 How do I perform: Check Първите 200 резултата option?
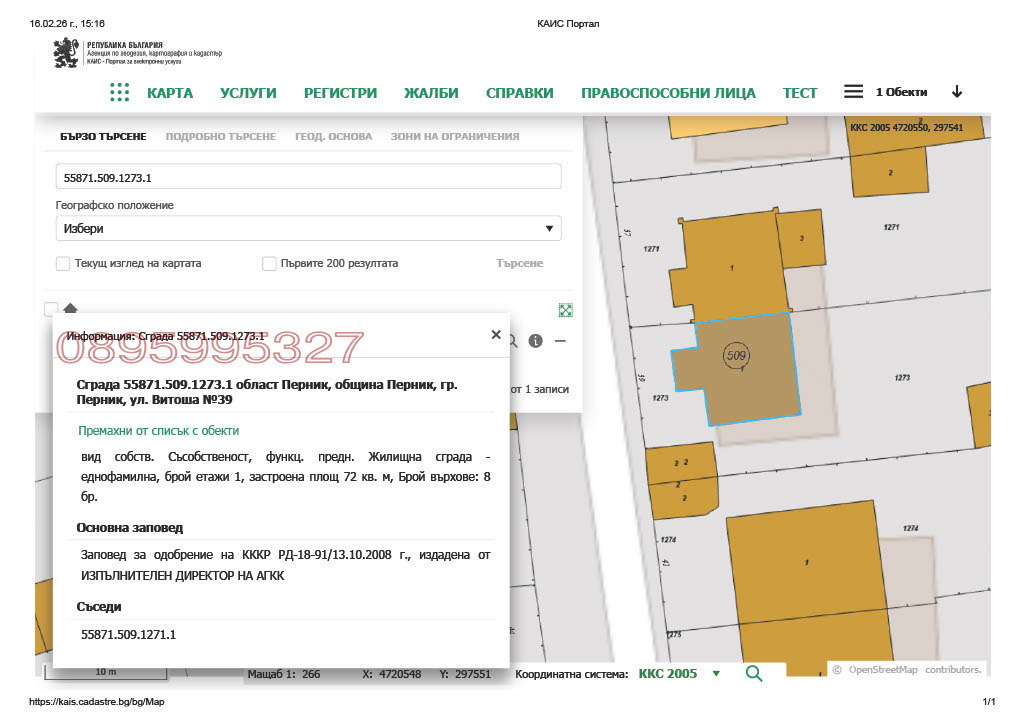point(269,264)
